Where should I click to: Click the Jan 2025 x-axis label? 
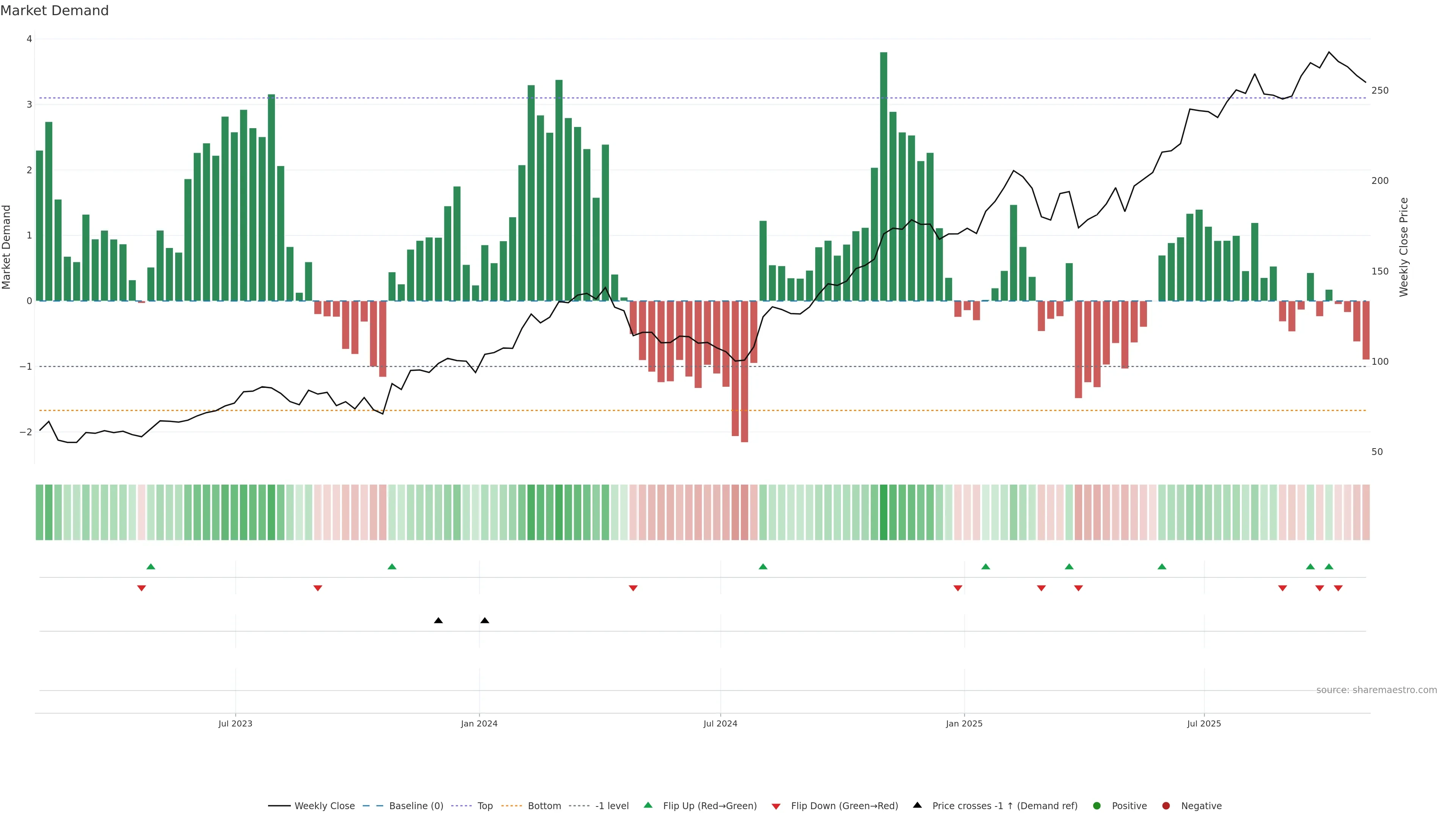pos(964,723)
